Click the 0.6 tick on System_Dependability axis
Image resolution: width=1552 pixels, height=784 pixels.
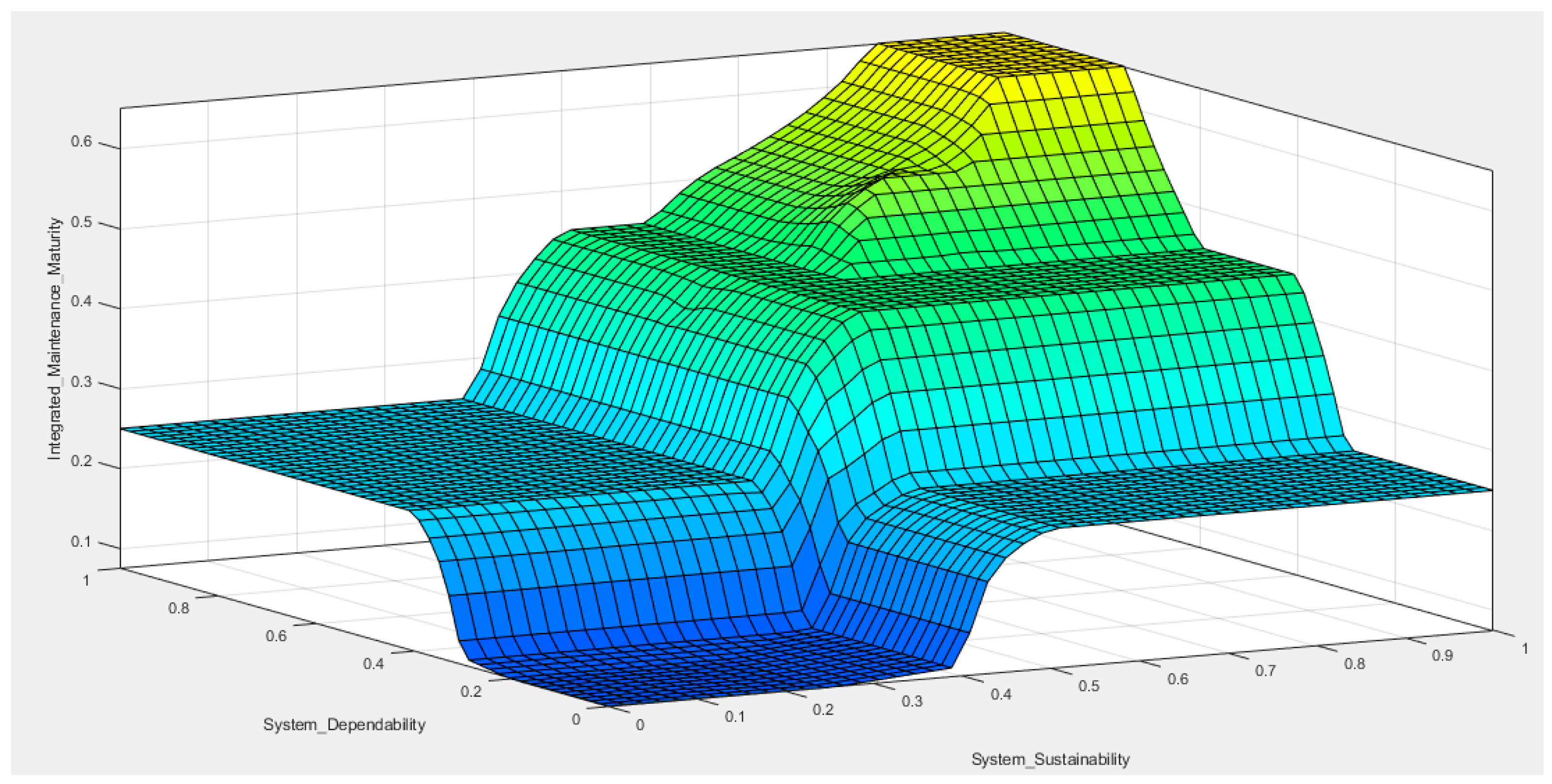pyautogui.click(x=276, y=636)
